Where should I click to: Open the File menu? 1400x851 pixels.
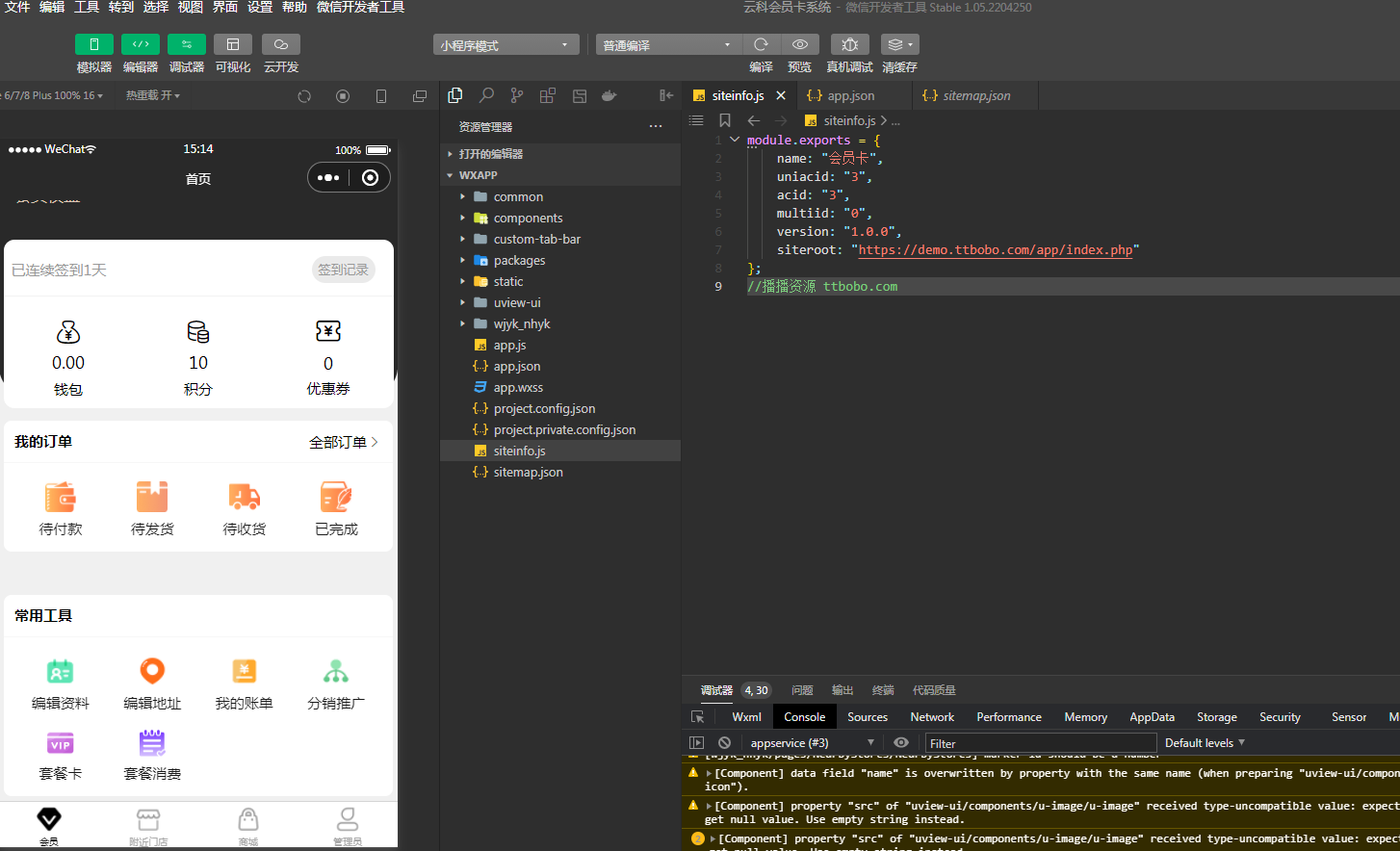(x=17, y=7)
